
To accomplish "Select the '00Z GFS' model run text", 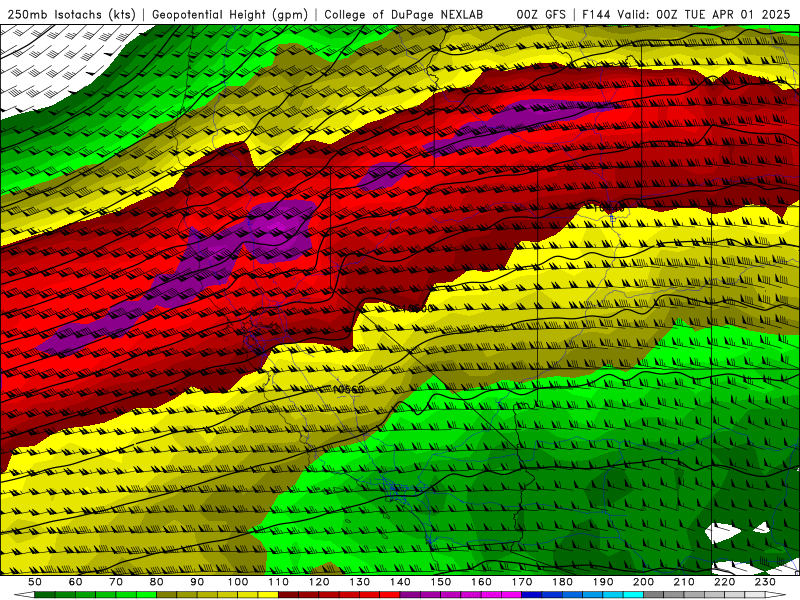I will (541, 15).
